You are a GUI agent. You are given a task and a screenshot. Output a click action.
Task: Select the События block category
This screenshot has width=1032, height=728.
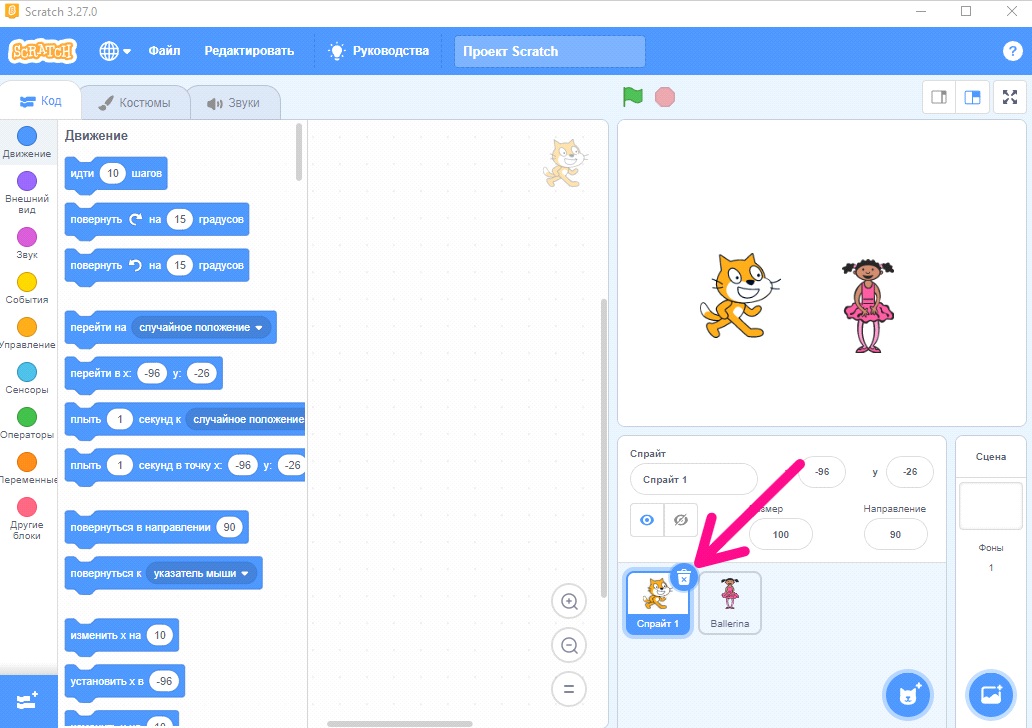click(27, 288)
